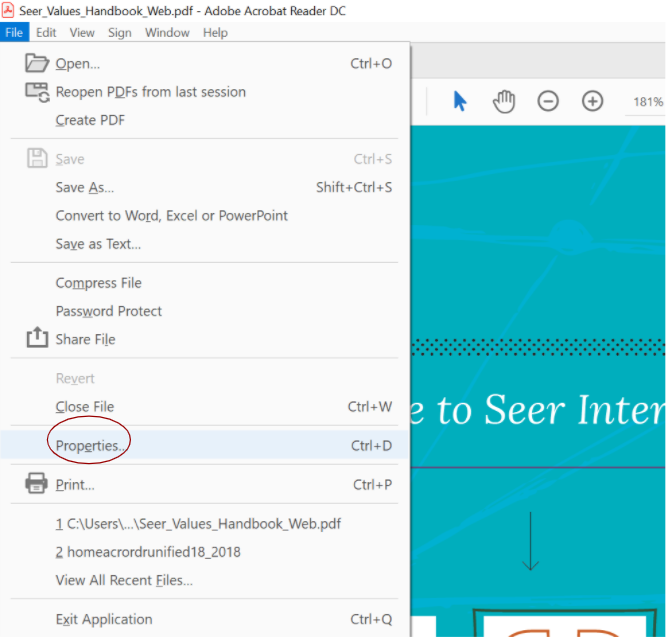The height and width of the screenshot is (637, 670).
Task: Select Save As from File menu
Action: click(x=85, y=187)
